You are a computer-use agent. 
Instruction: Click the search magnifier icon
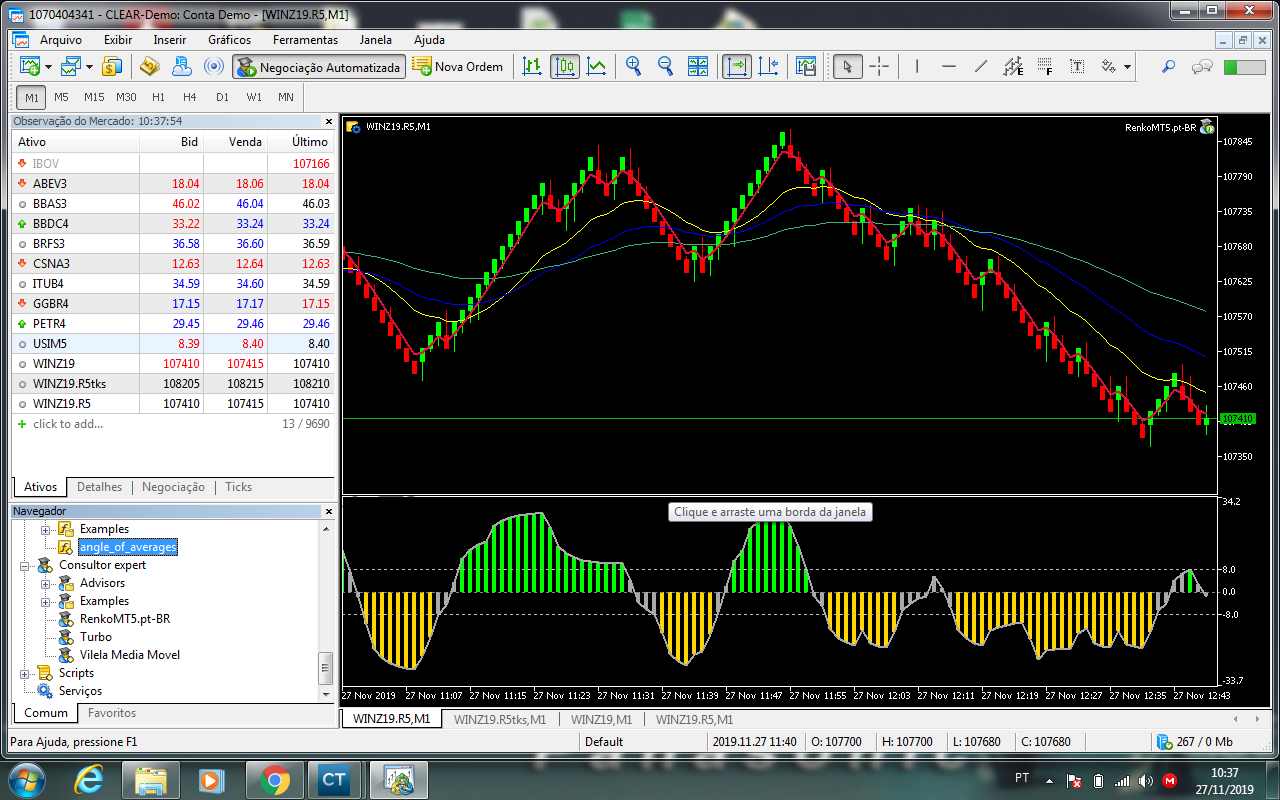[1168, 67]
